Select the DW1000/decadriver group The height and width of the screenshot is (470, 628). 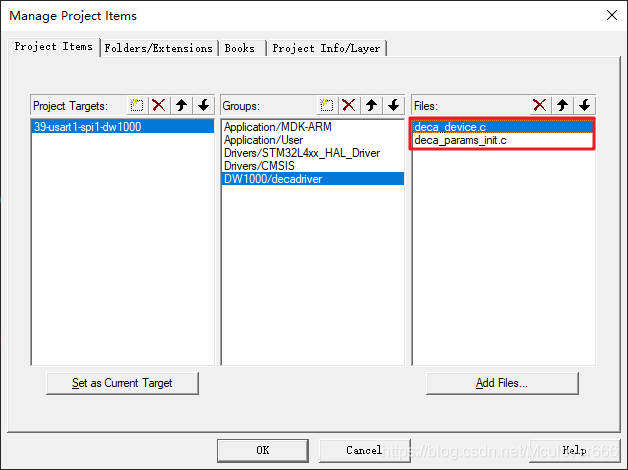coord(313,179)
